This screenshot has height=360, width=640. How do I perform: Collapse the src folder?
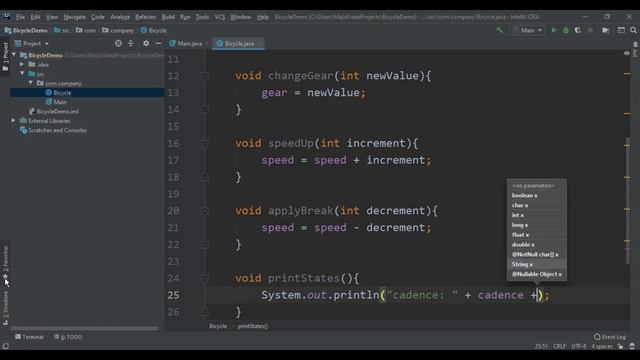22,73
